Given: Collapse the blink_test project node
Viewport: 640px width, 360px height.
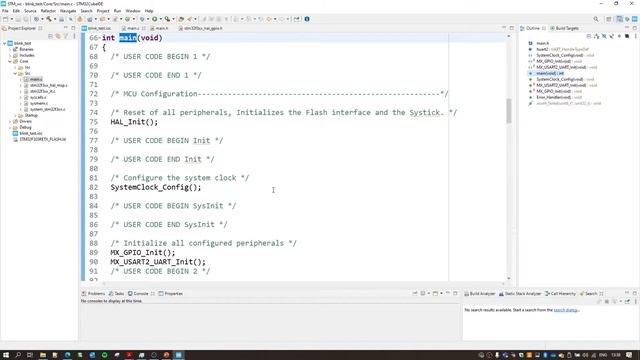Looking at the screenshot, I should click(4, 43).
